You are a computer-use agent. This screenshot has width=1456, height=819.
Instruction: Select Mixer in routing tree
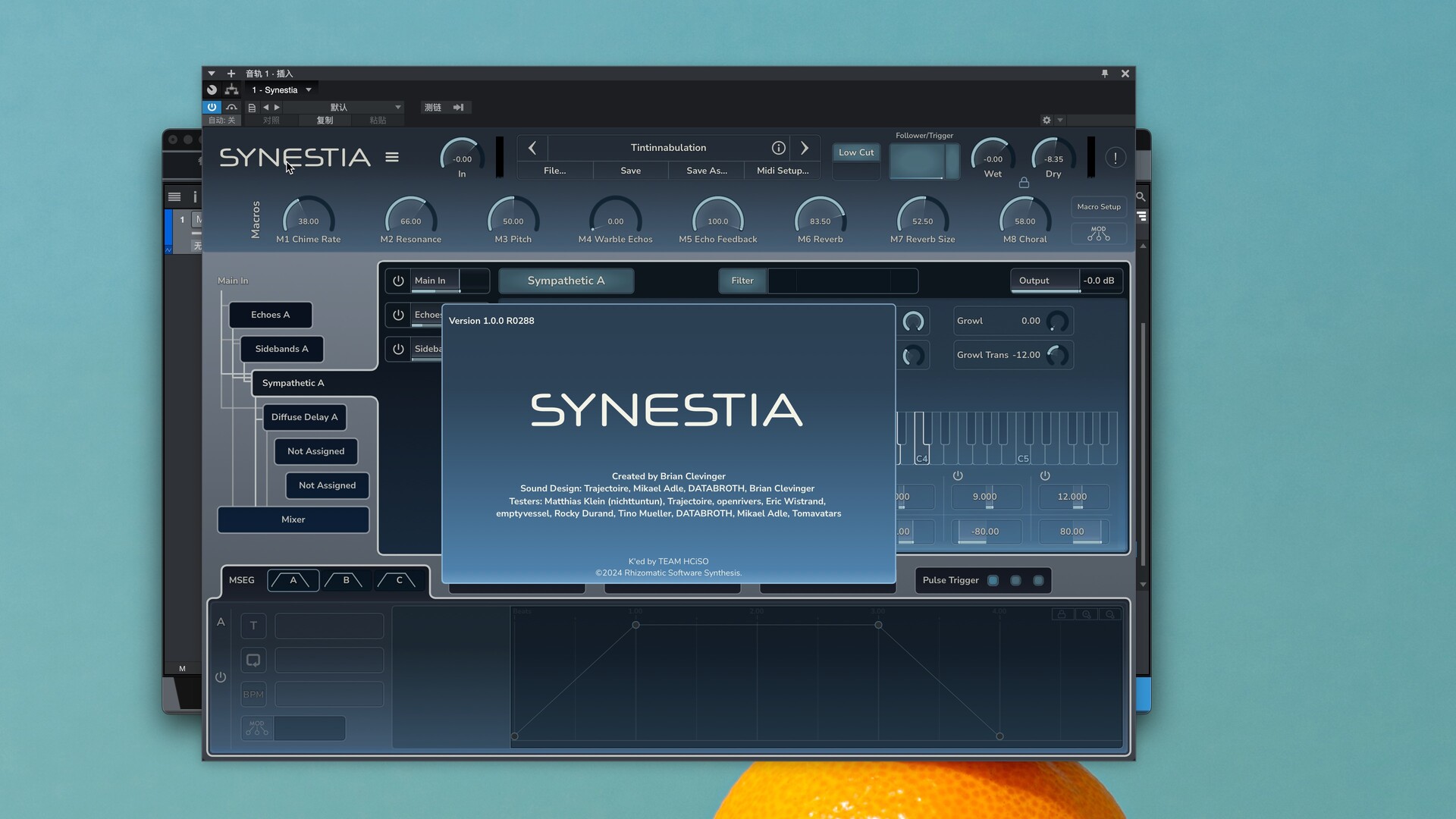coord(293,519)
